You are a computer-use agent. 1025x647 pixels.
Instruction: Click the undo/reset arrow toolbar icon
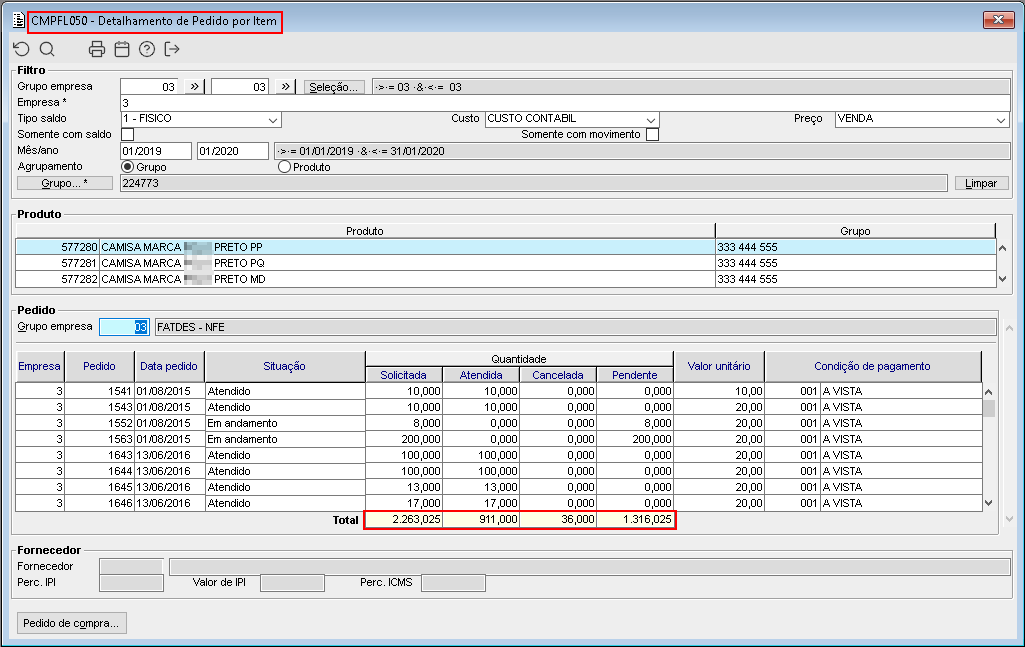point(21,49)
